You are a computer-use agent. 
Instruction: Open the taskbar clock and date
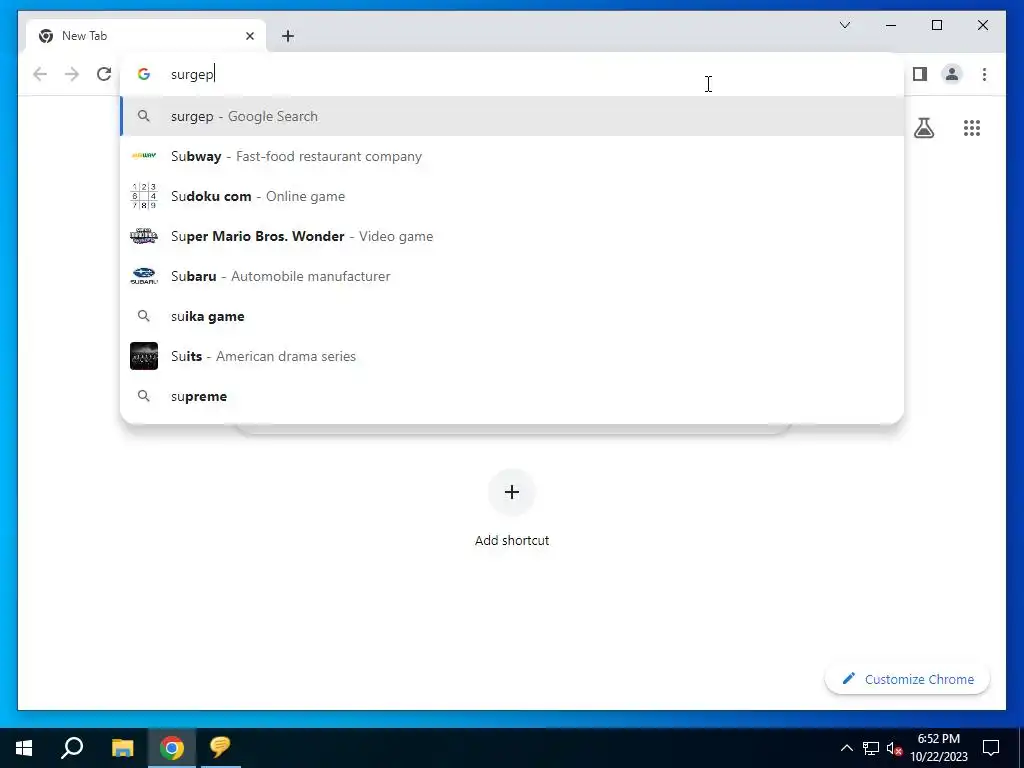click(x=938, y=748)
